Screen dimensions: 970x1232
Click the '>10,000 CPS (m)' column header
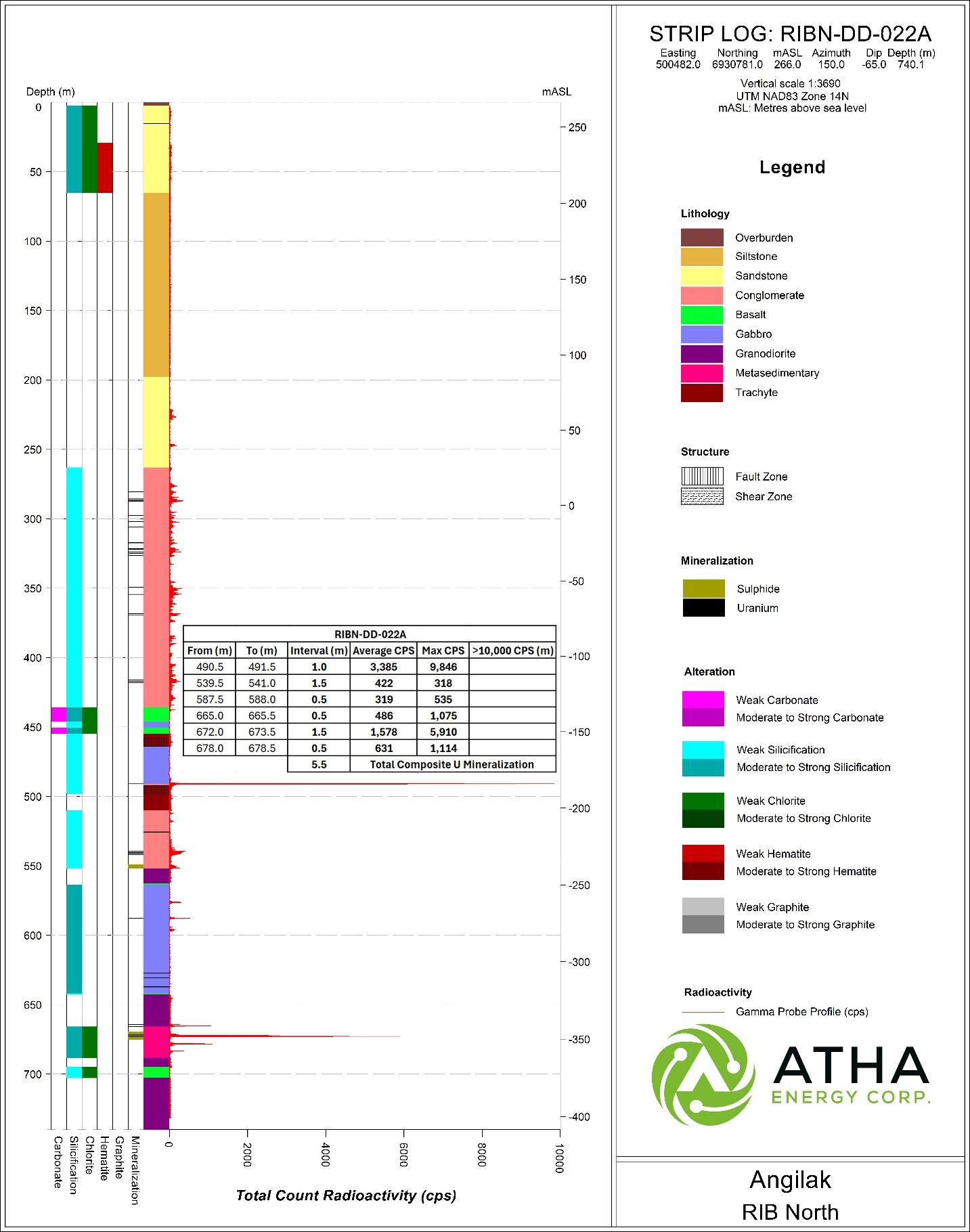pos(513,651)
